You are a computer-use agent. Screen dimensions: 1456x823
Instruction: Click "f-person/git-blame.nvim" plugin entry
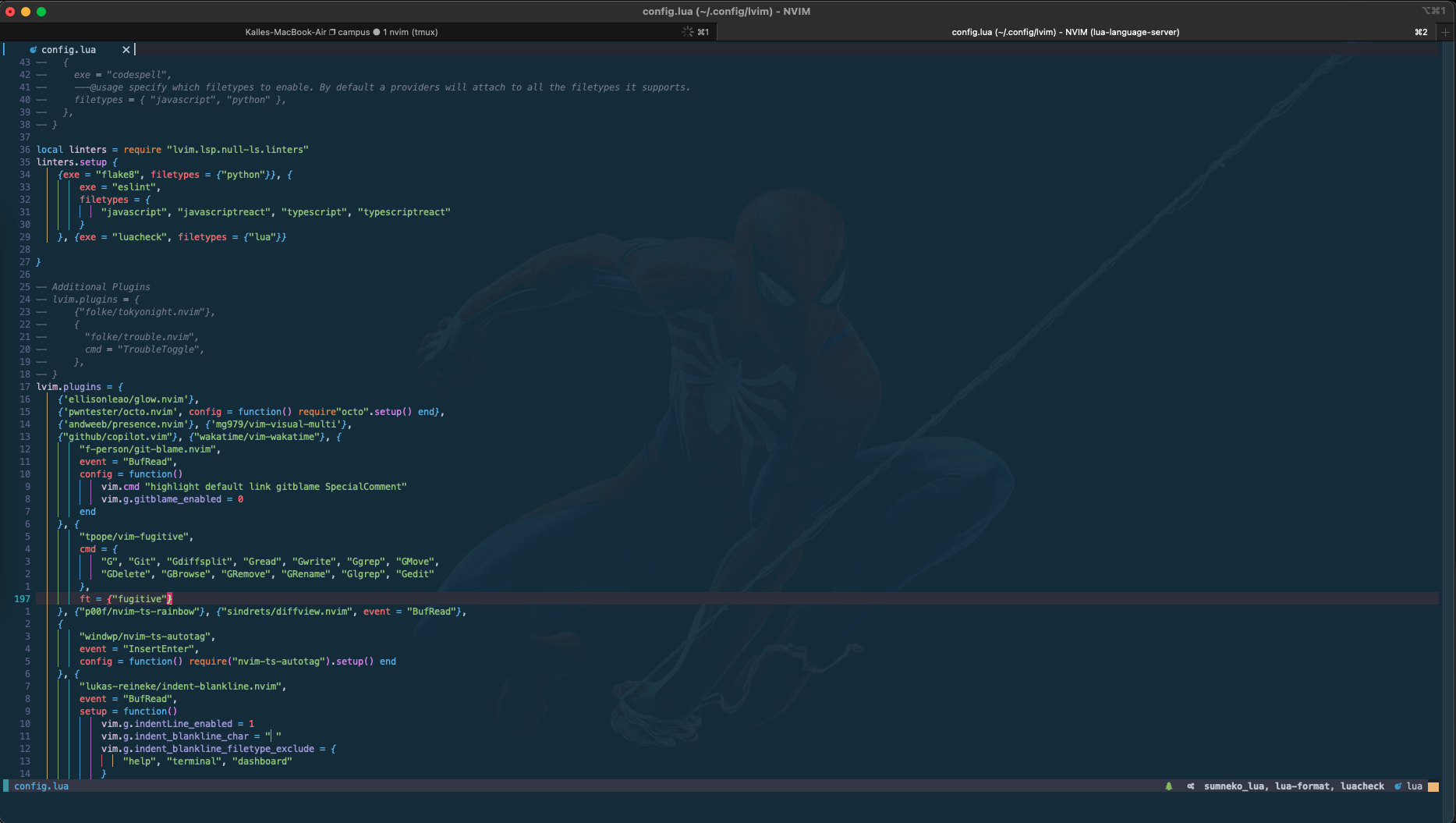pyautogui.click(x=147, y=449)
